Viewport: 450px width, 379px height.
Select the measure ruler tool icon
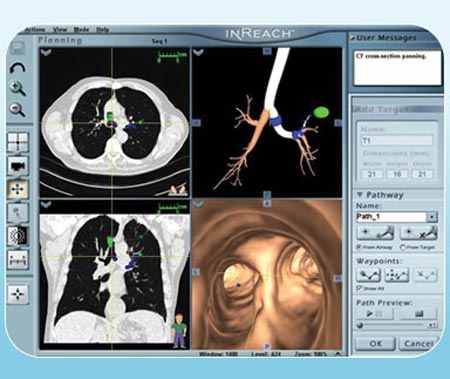click(x=18, y=260)
